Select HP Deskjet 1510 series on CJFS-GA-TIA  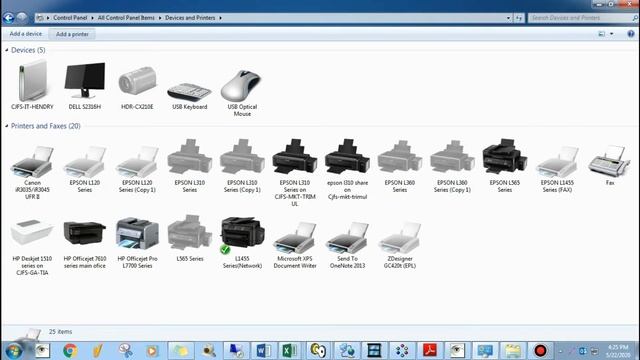pos(32,232)
